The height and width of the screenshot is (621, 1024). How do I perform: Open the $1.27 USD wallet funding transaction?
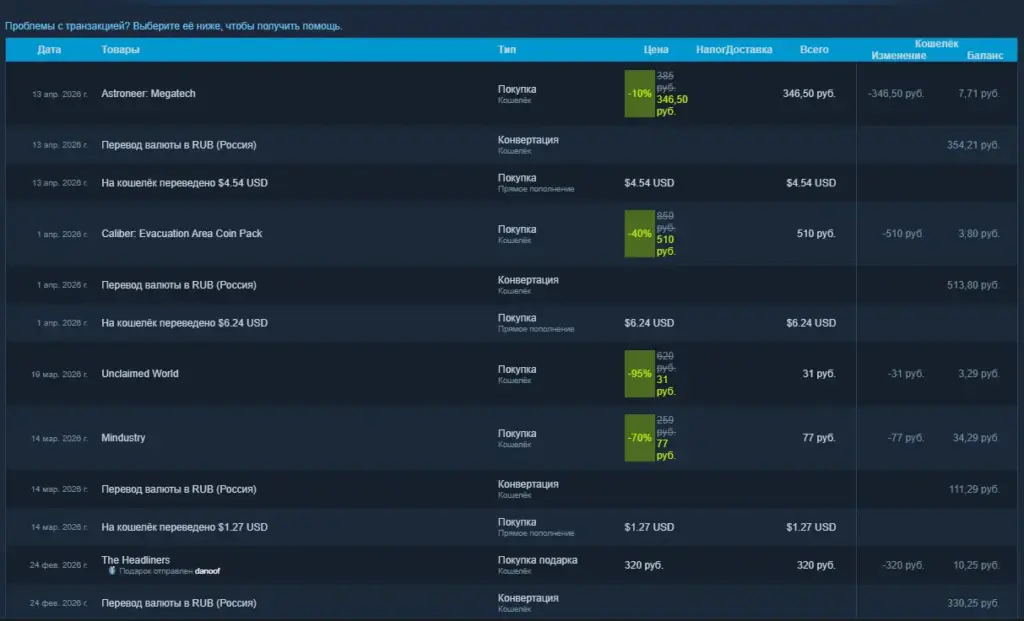point(184,527)
